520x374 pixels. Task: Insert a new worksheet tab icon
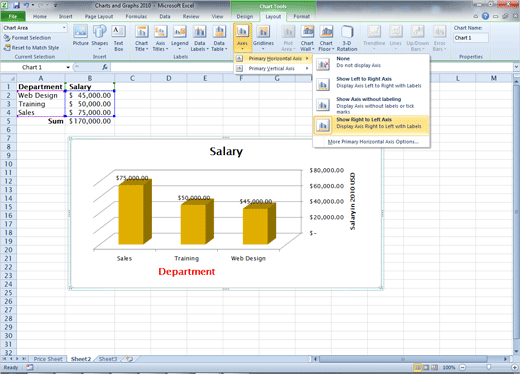pyautogui.click(x=129, y=359)
